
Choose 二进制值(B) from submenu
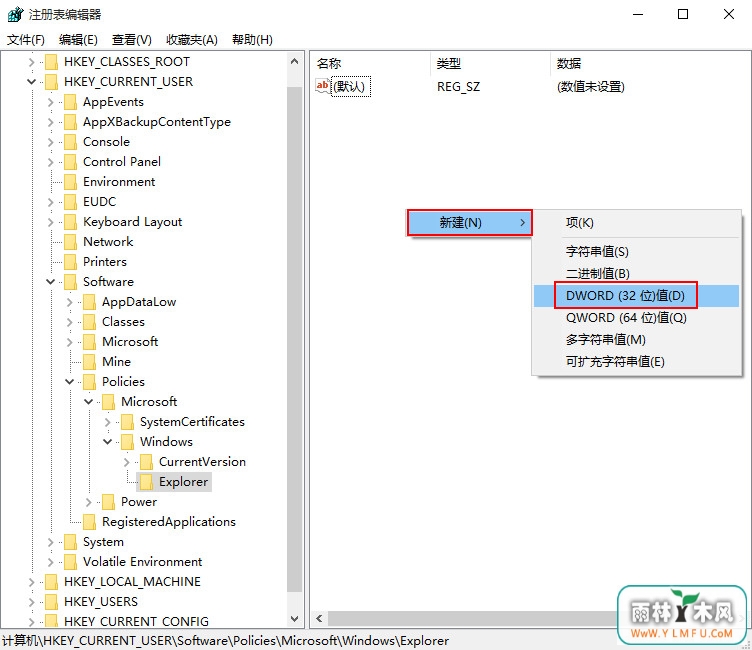[x=636, y=273]
